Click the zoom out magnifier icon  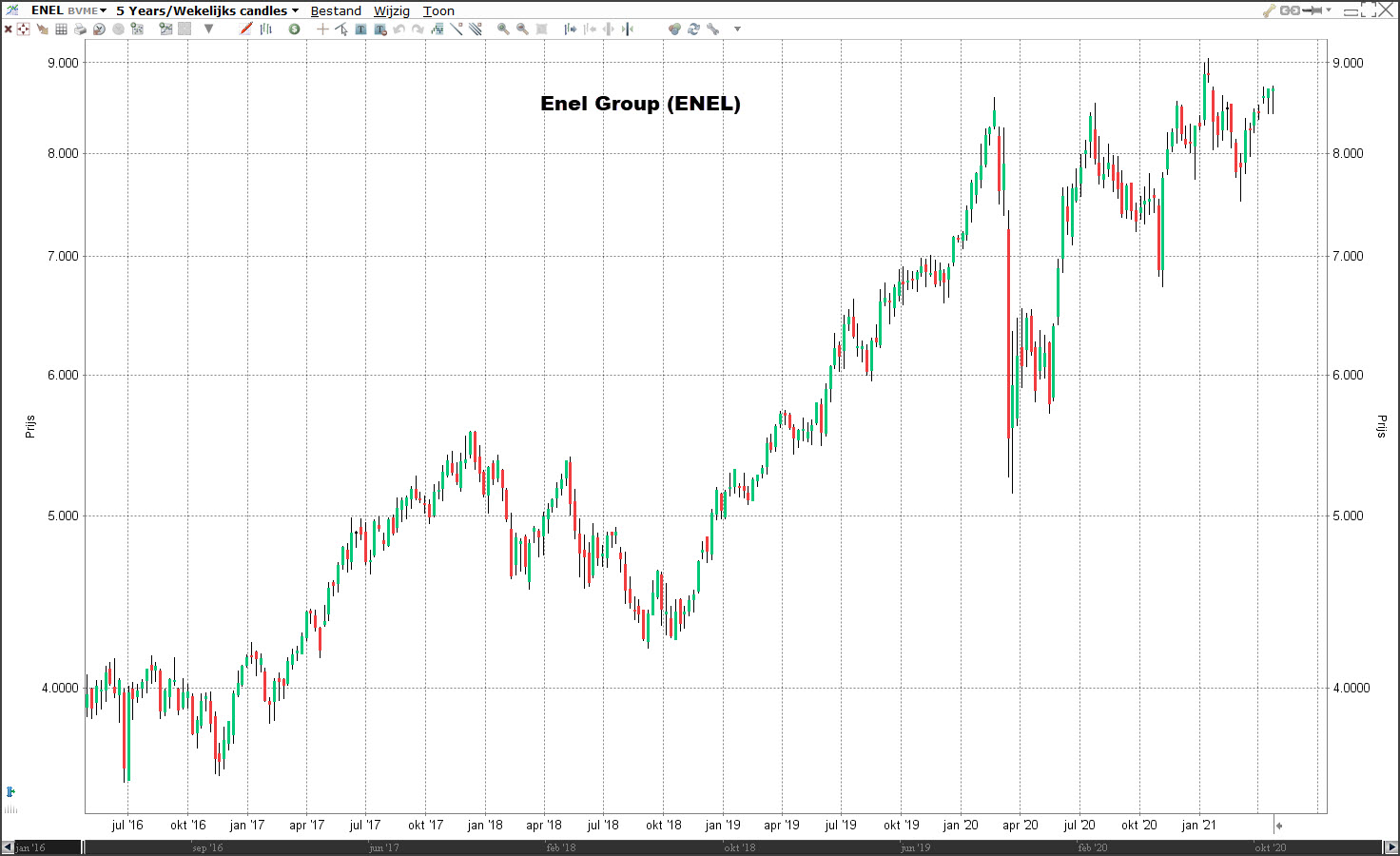point(522,29)
